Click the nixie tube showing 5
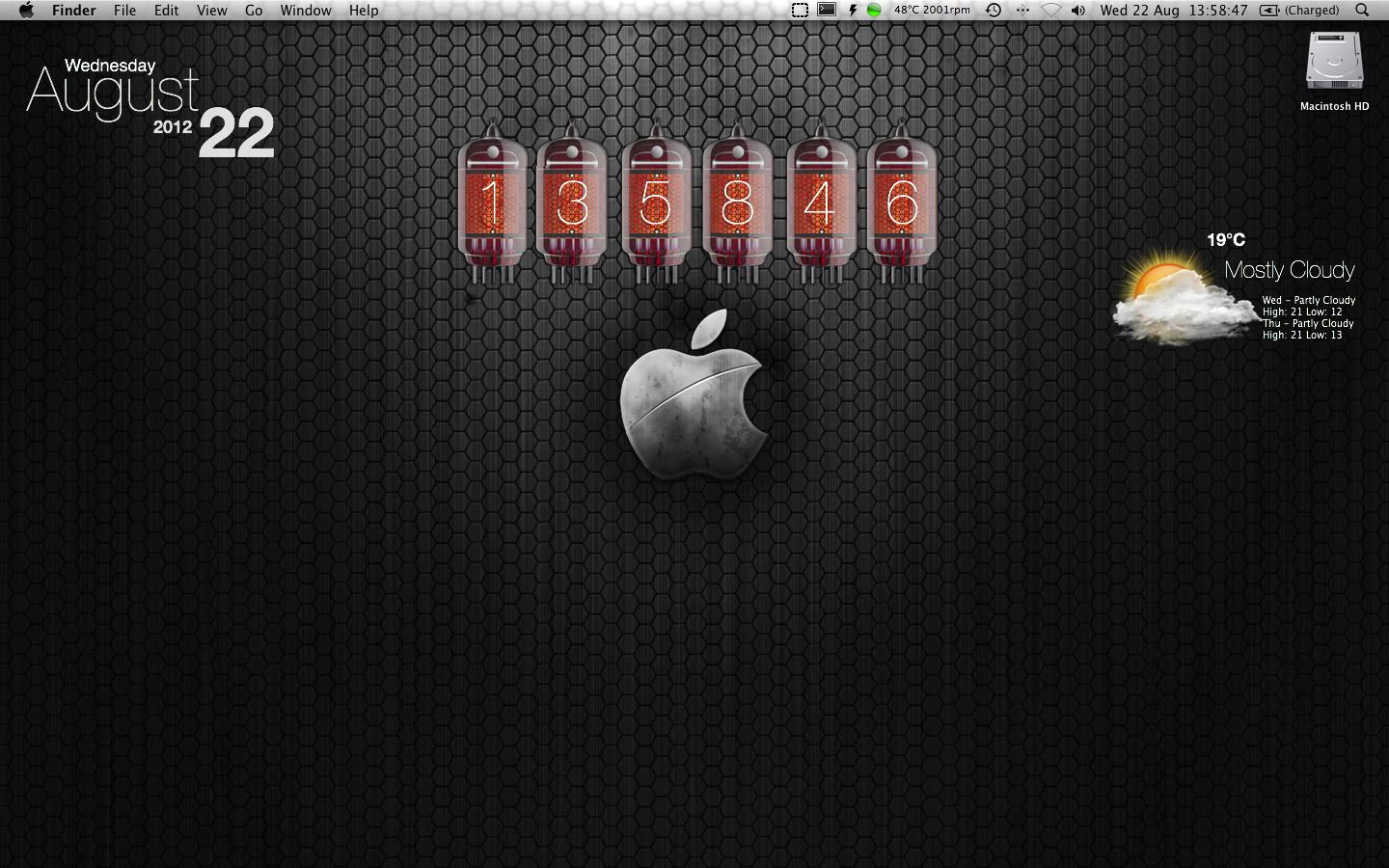The height and width of the screenshot is (868, 1389). coord(656,203)
